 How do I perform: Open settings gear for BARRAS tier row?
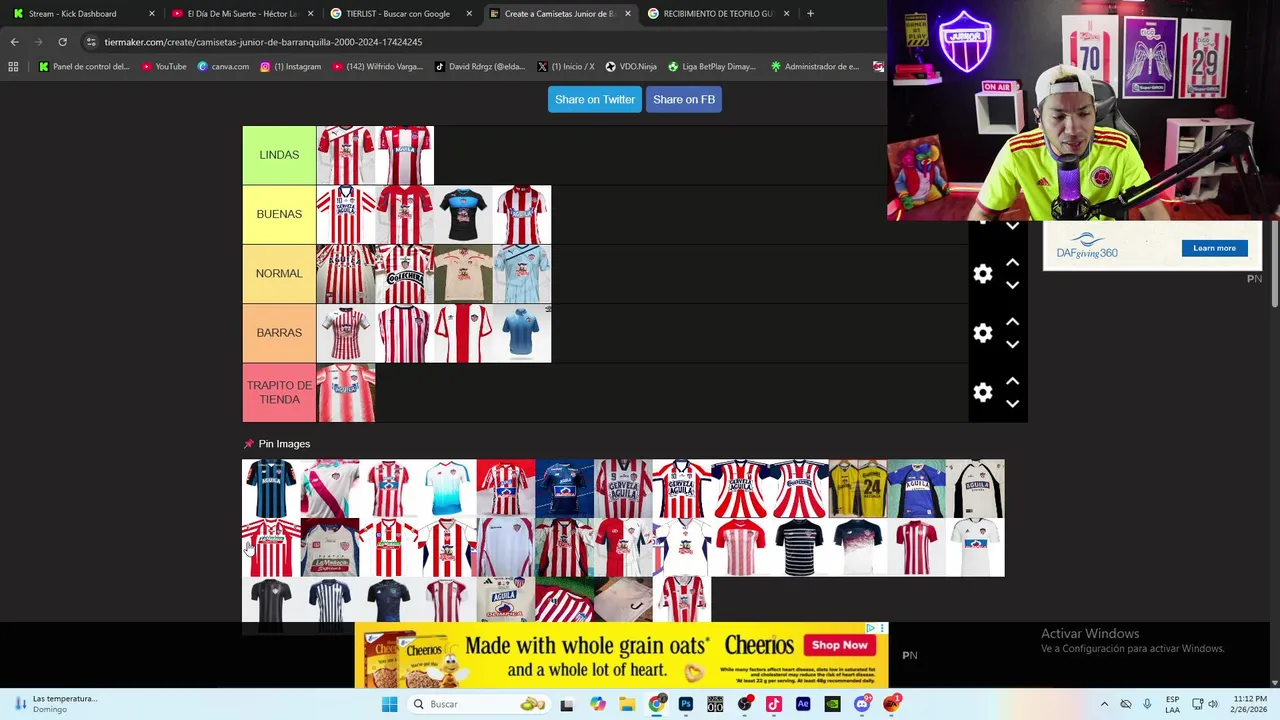[x=983, y=333]
